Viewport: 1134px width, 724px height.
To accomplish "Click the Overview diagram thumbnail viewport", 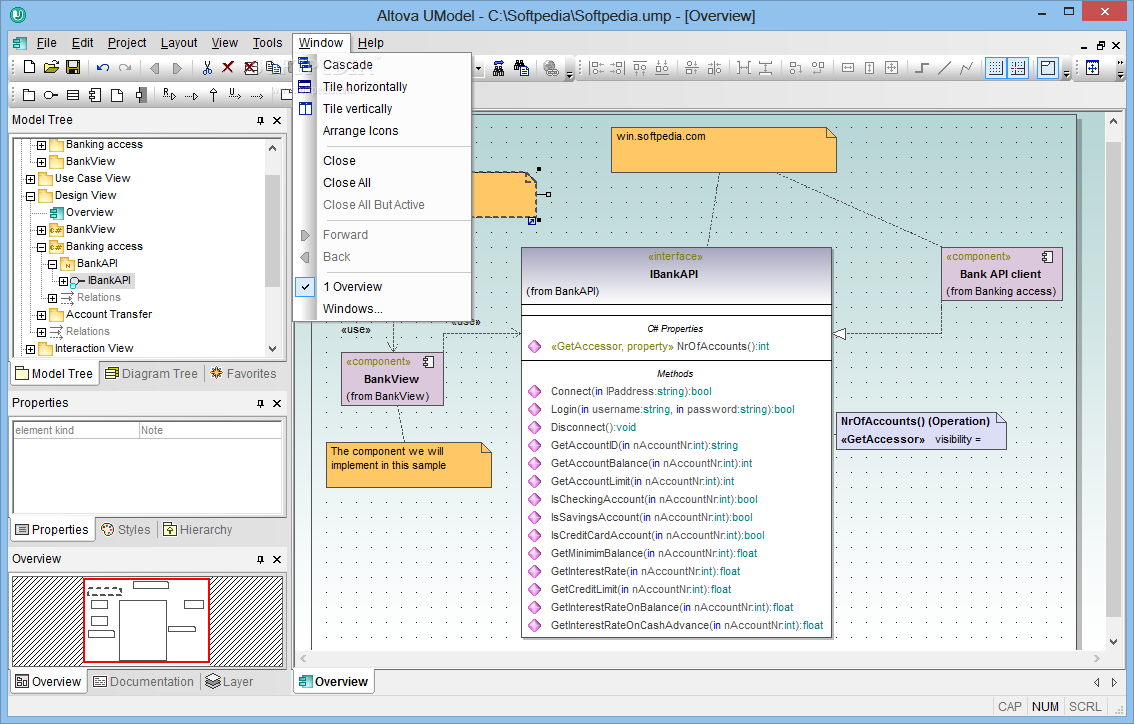I will click(146, 621).
